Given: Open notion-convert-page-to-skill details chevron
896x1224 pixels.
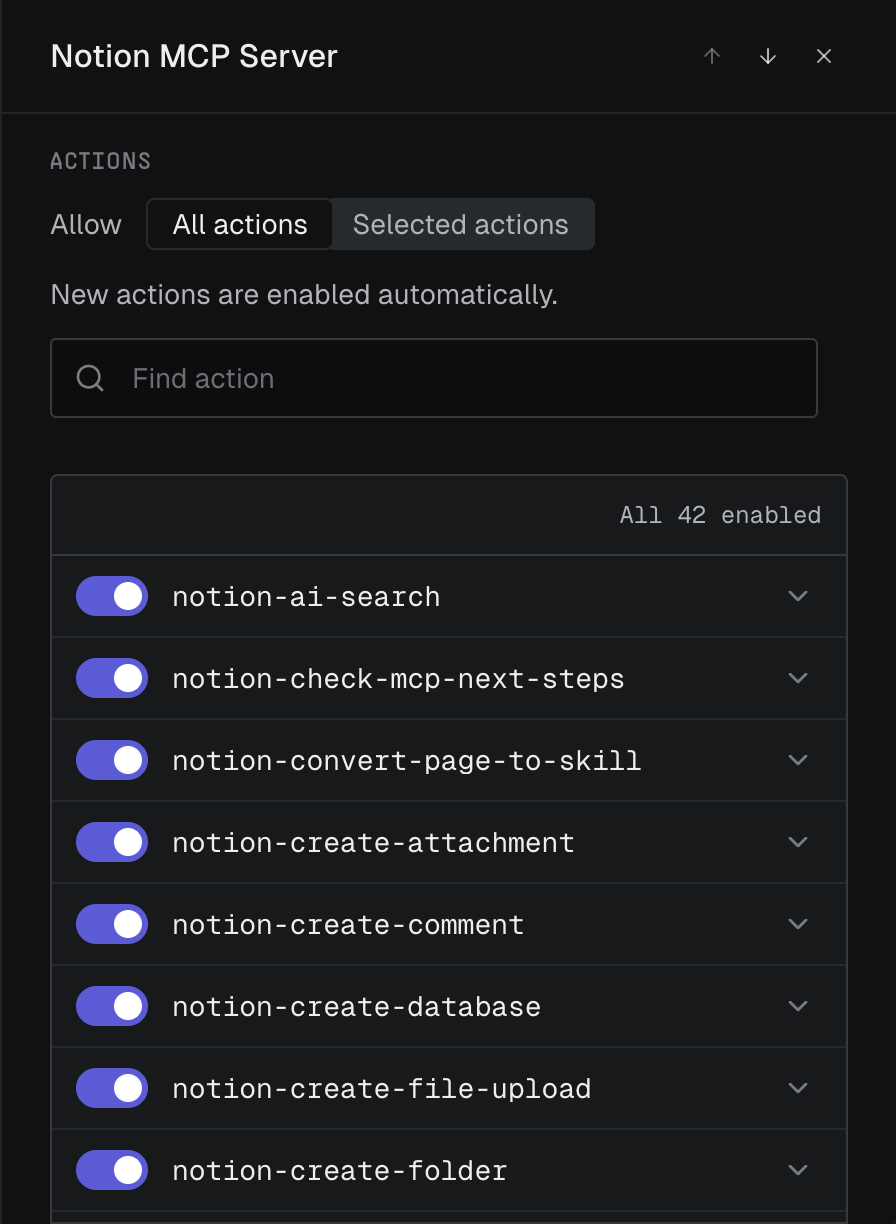Looking at the screenshot, I should coord(797,760).
